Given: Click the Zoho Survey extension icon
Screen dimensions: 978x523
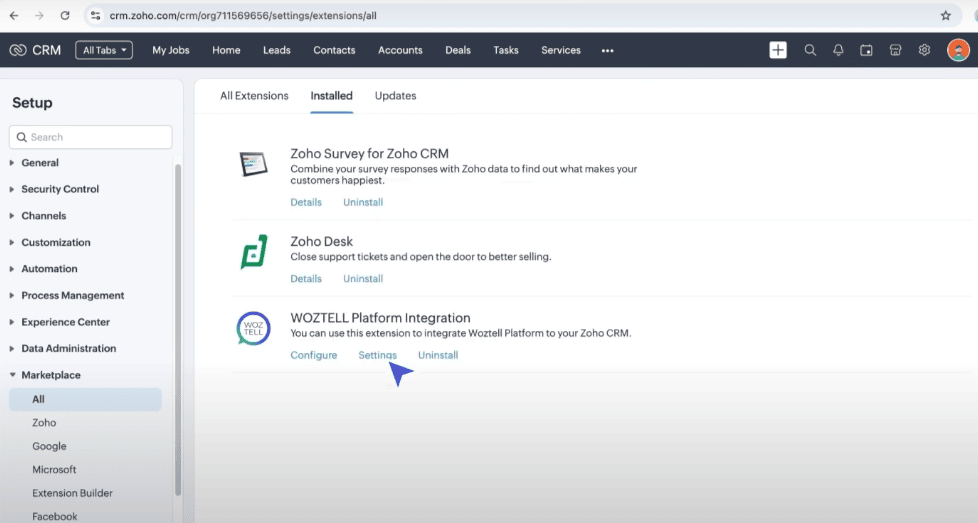Looking at the screenshot, I should point(253,164).
